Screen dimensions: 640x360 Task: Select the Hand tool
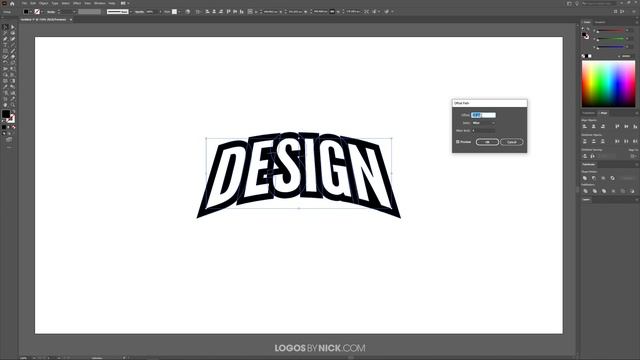5,104
